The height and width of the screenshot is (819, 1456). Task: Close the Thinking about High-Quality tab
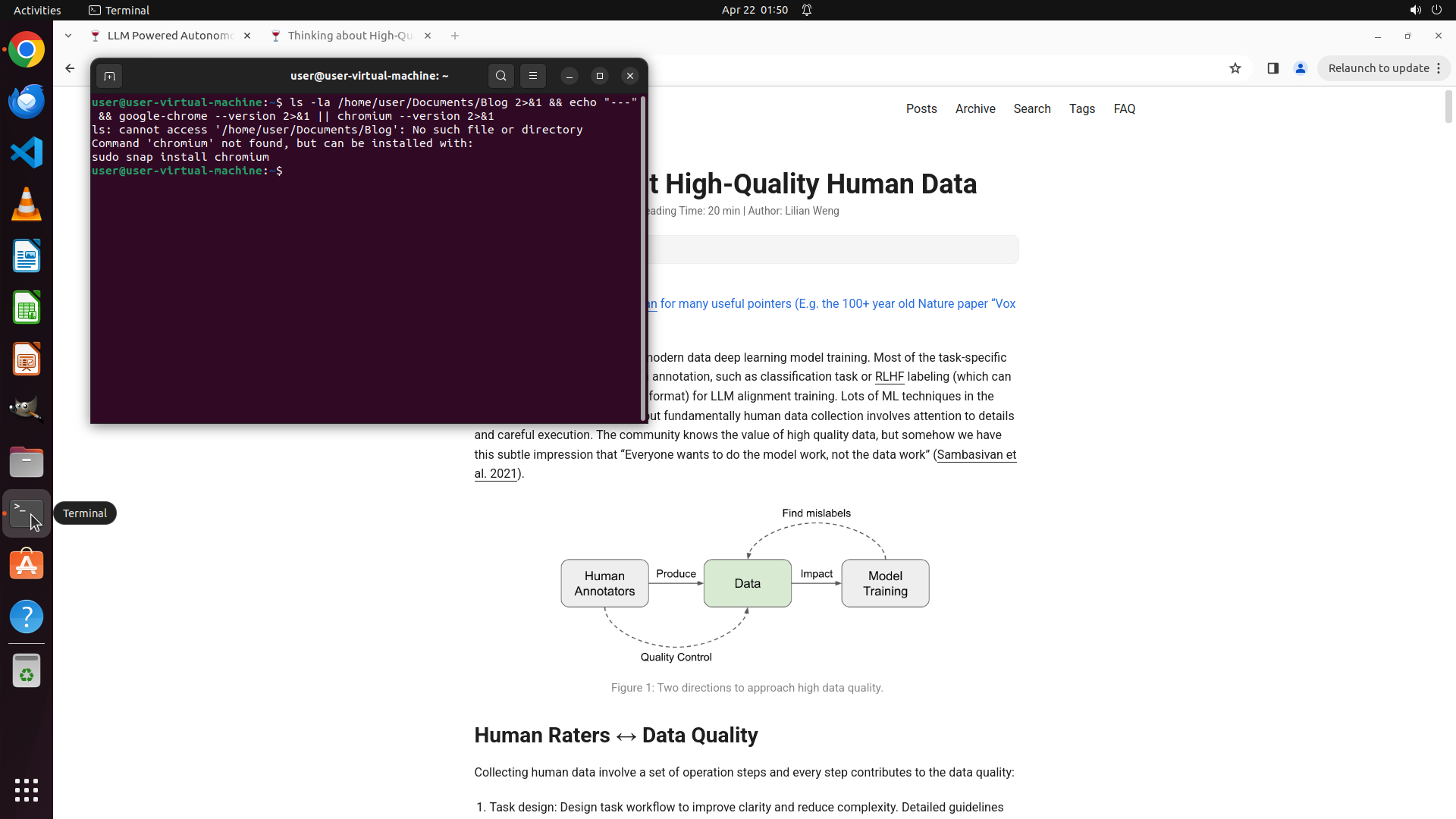point(428,36)
